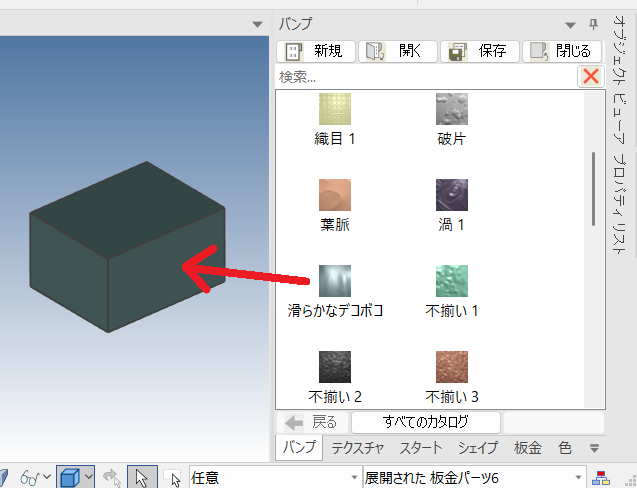
Task: Toggle the バンプ panel pin icon
Action: click(x=593, y=24)
